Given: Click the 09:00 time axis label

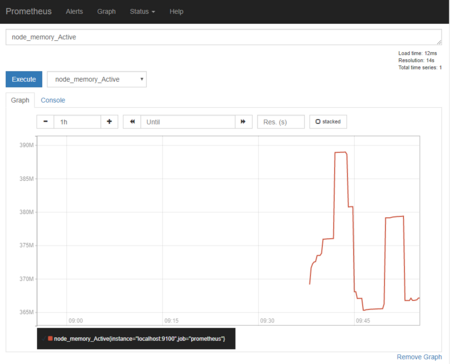Looking at the screenshot, I should coord(76,321).
